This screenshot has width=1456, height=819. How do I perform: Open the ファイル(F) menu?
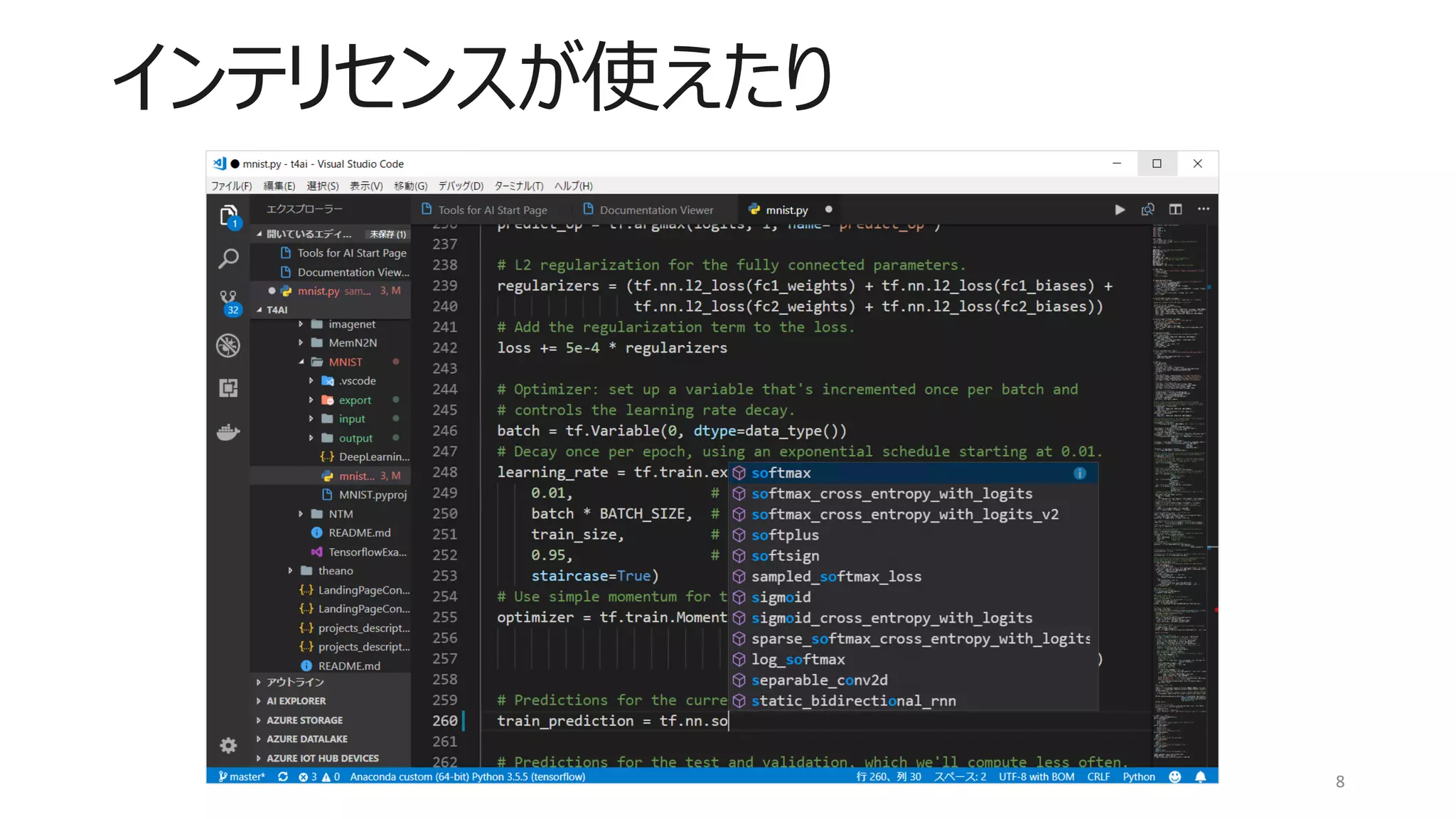232,186
